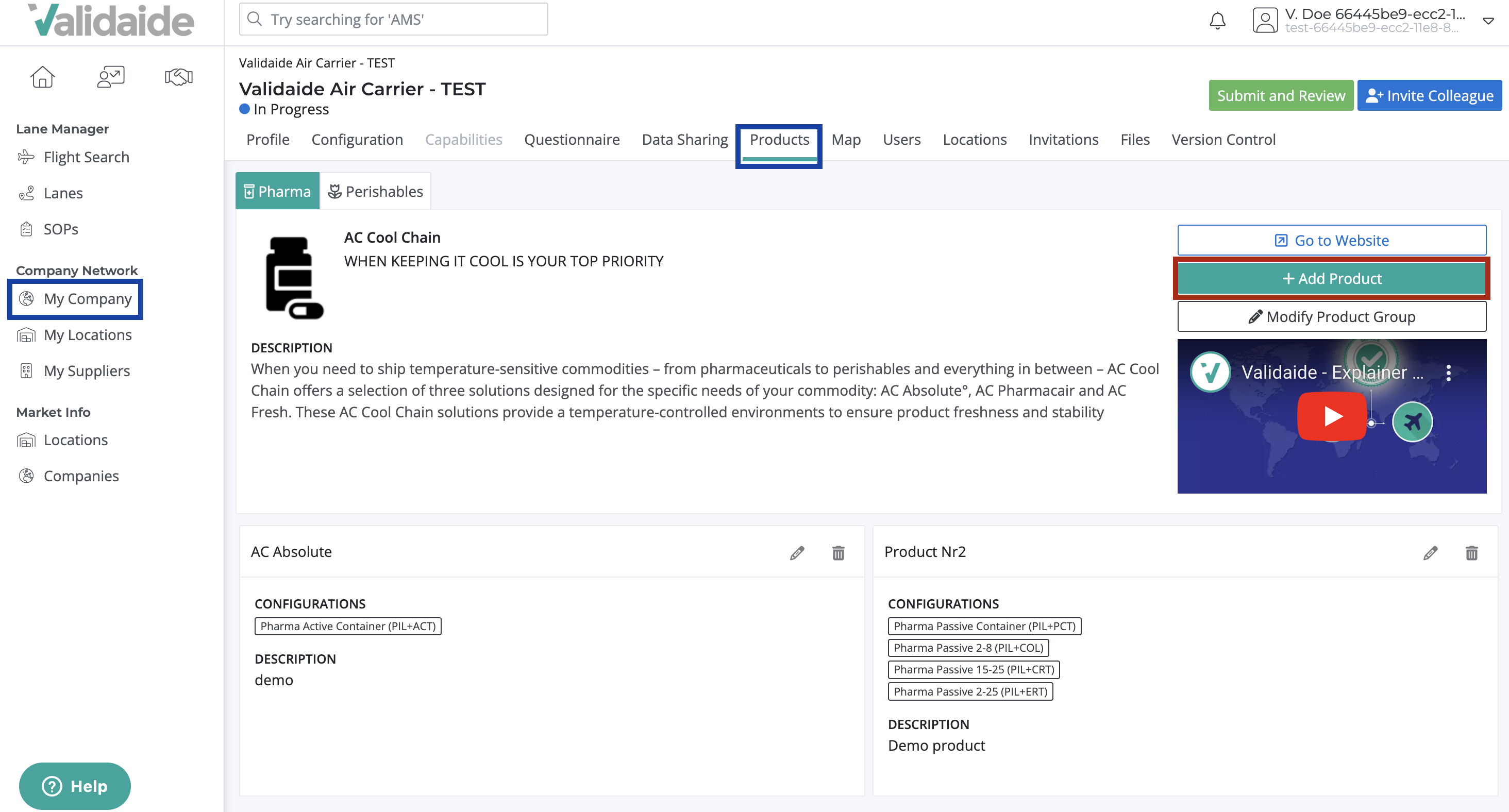Open the Lanes page in the sidebar
Viewport: 1509px width, 812px height.
click(63, 193)
